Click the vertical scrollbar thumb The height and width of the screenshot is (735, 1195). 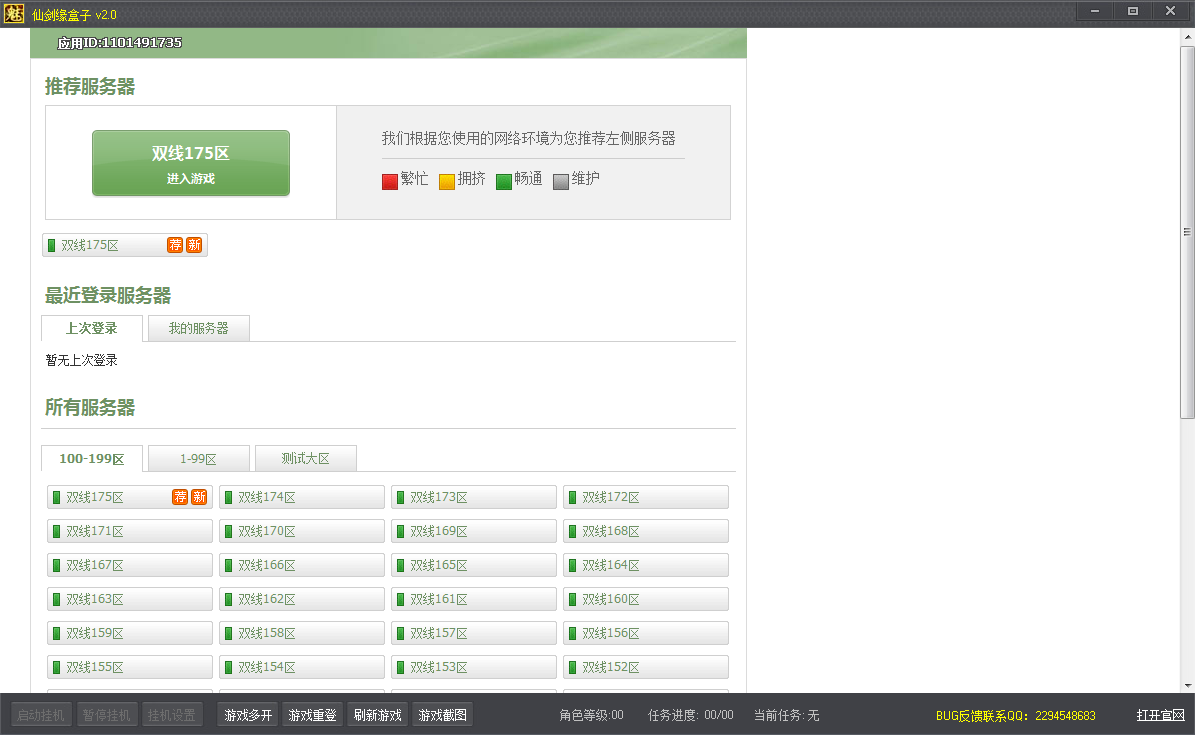1187,233
